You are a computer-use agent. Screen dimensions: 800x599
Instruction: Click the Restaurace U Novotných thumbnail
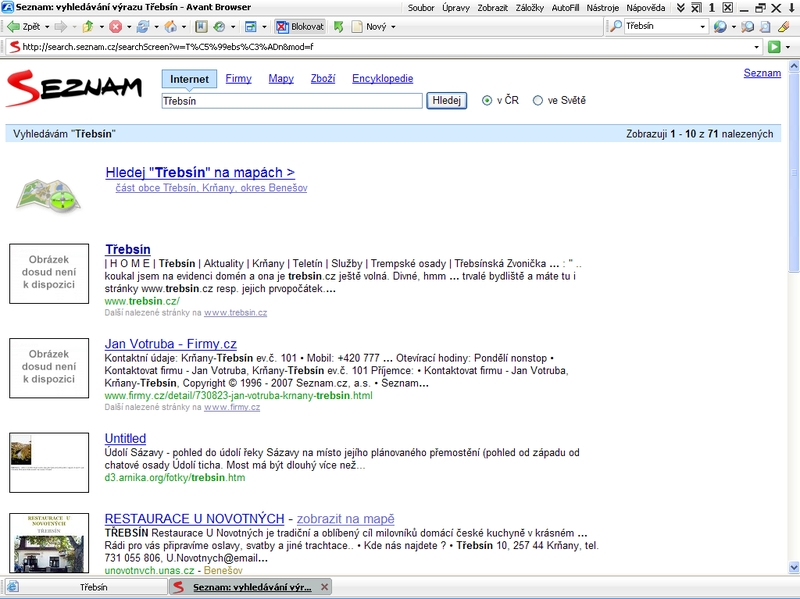click(49, 543)
